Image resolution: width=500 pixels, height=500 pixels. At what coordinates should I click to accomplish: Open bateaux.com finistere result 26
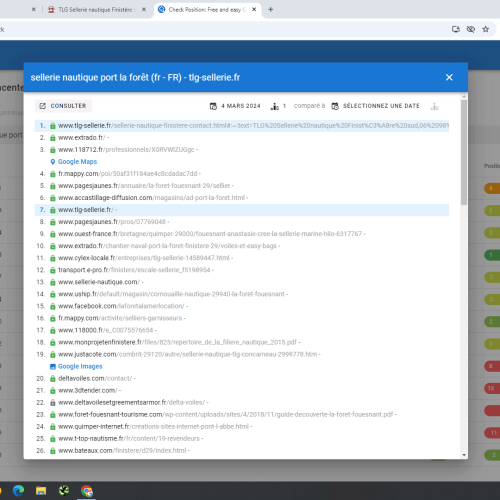[122, 450]
